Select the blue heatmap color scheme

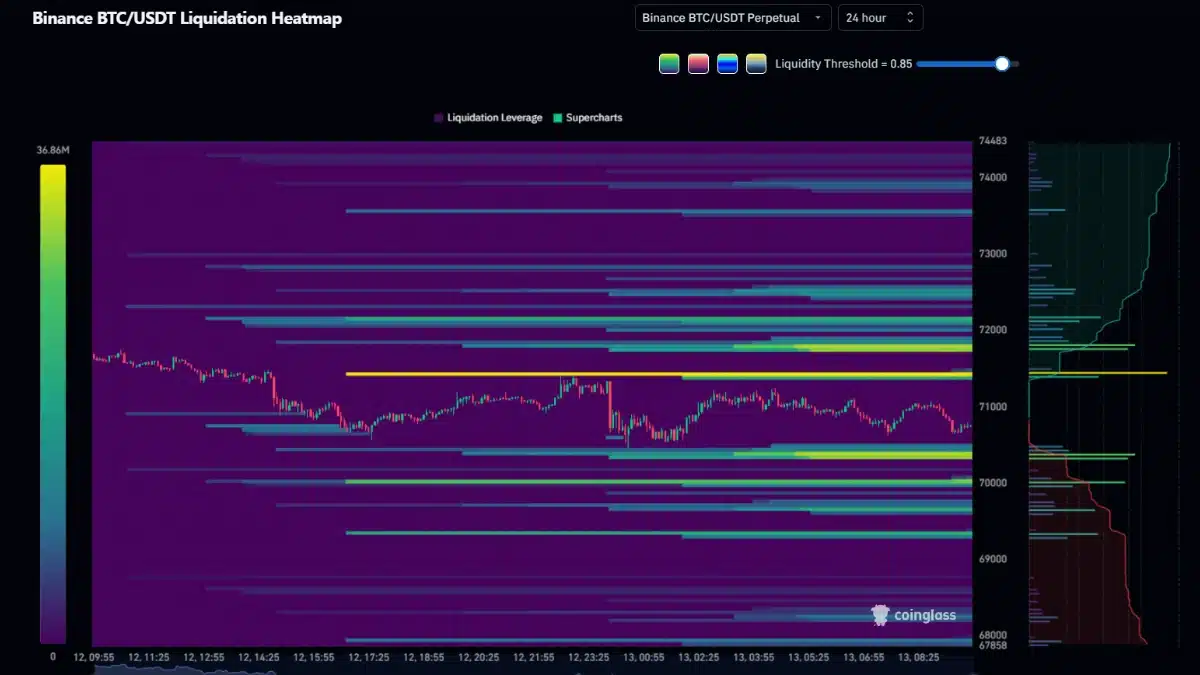(727, 63)
